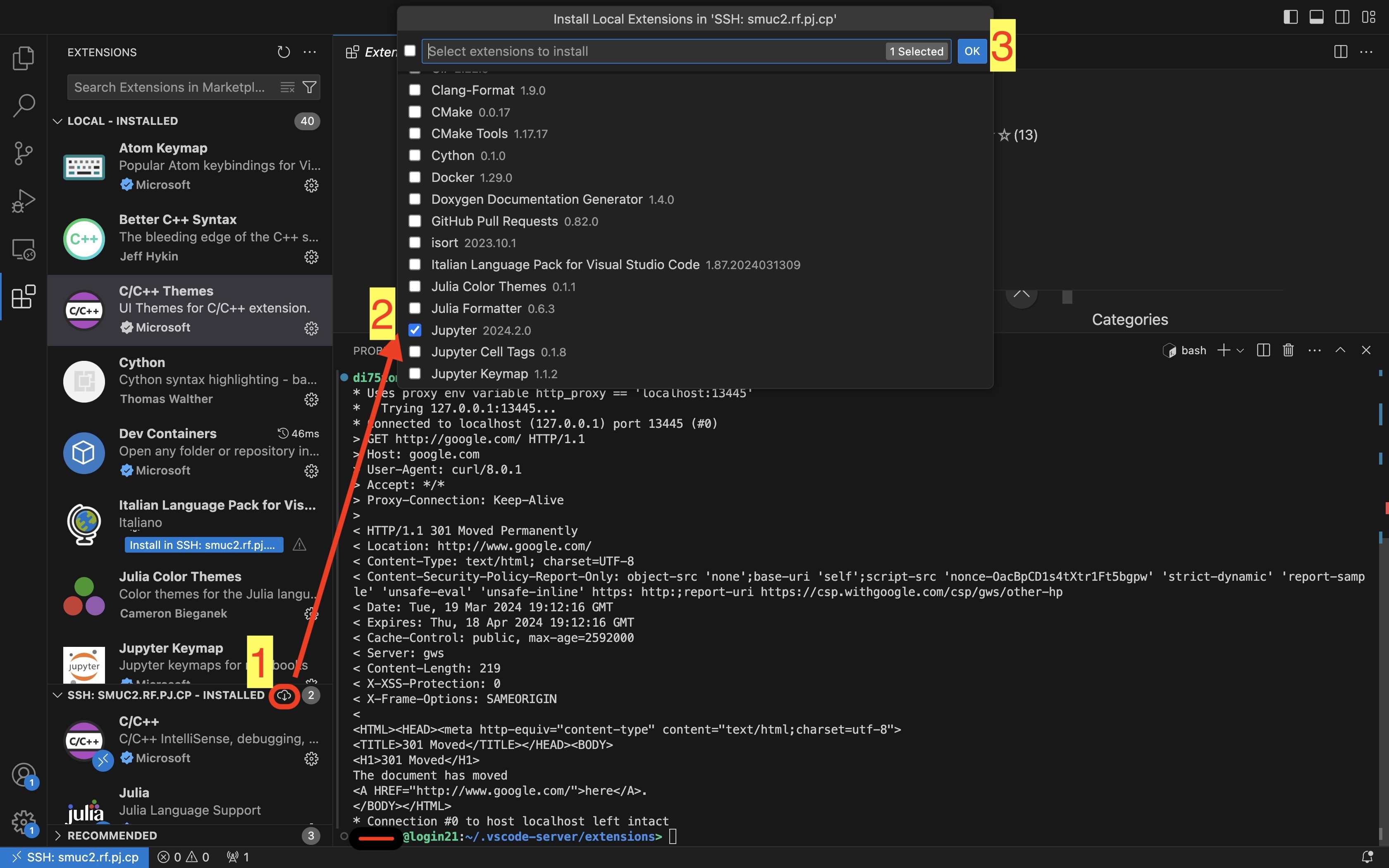Open gear settings for Cython extension
Image resolution: width=1389 pixels, height=868 pixels.
tap(311, 400)
